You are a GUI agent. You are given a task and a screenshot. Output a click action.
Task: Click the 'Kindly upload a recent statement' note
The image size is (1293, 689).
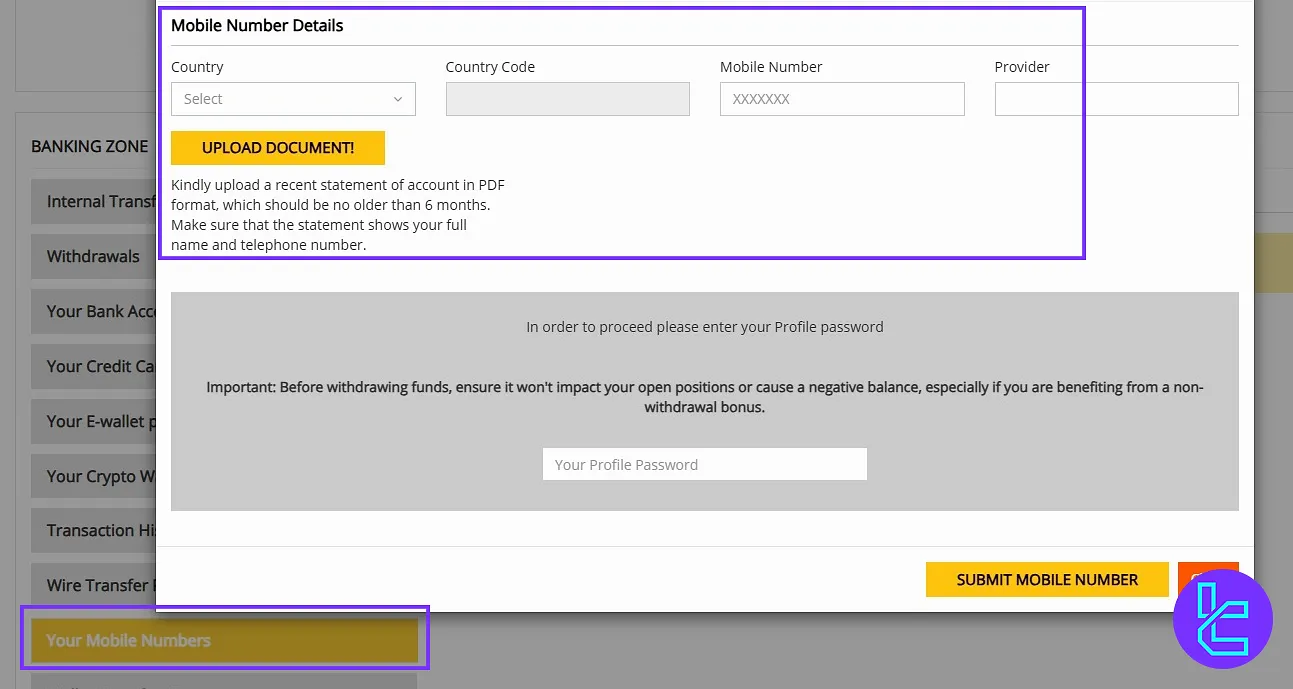pyautogui.click(x=338, y=214)
